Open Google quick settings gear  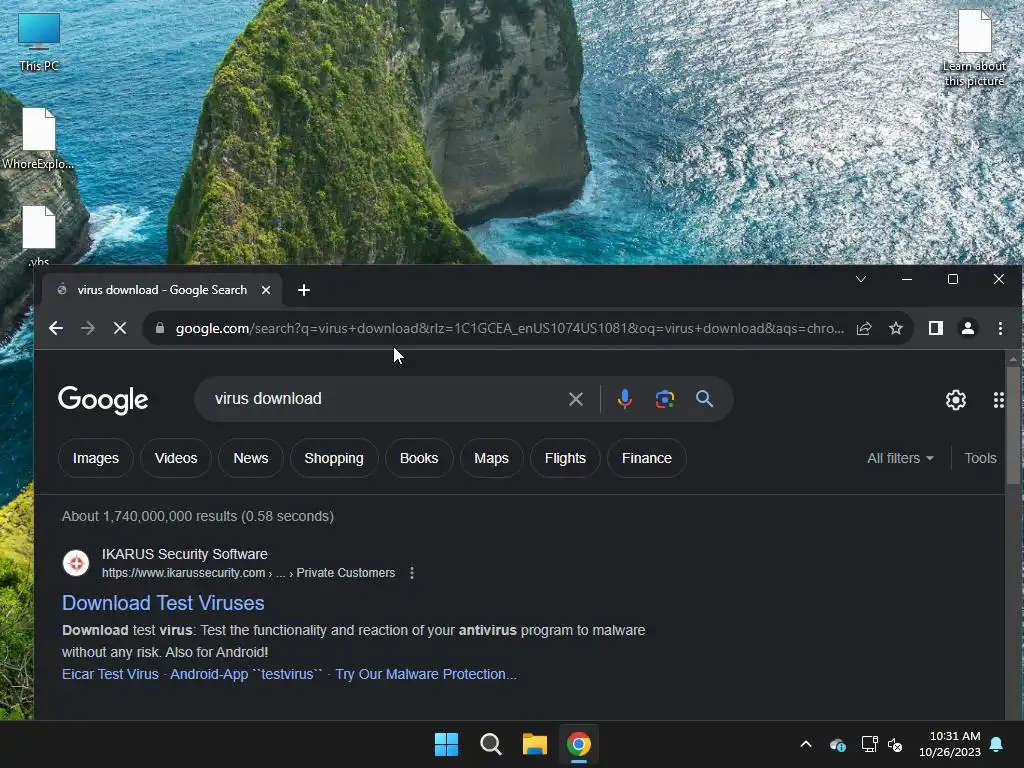click(955, 400)
